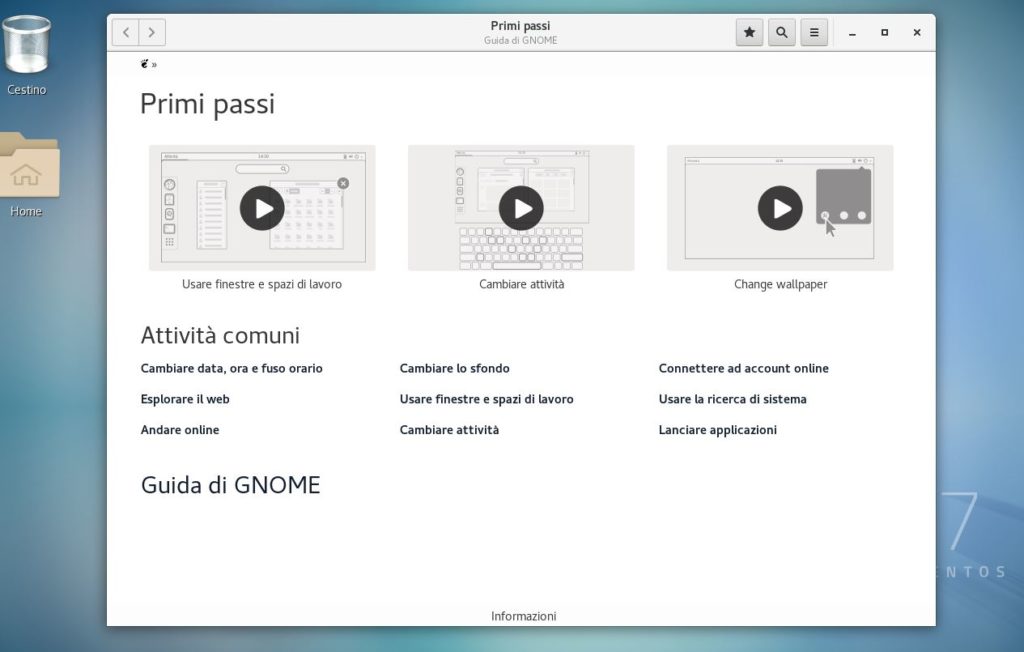Close the Primi passi window

pos(917,33)
